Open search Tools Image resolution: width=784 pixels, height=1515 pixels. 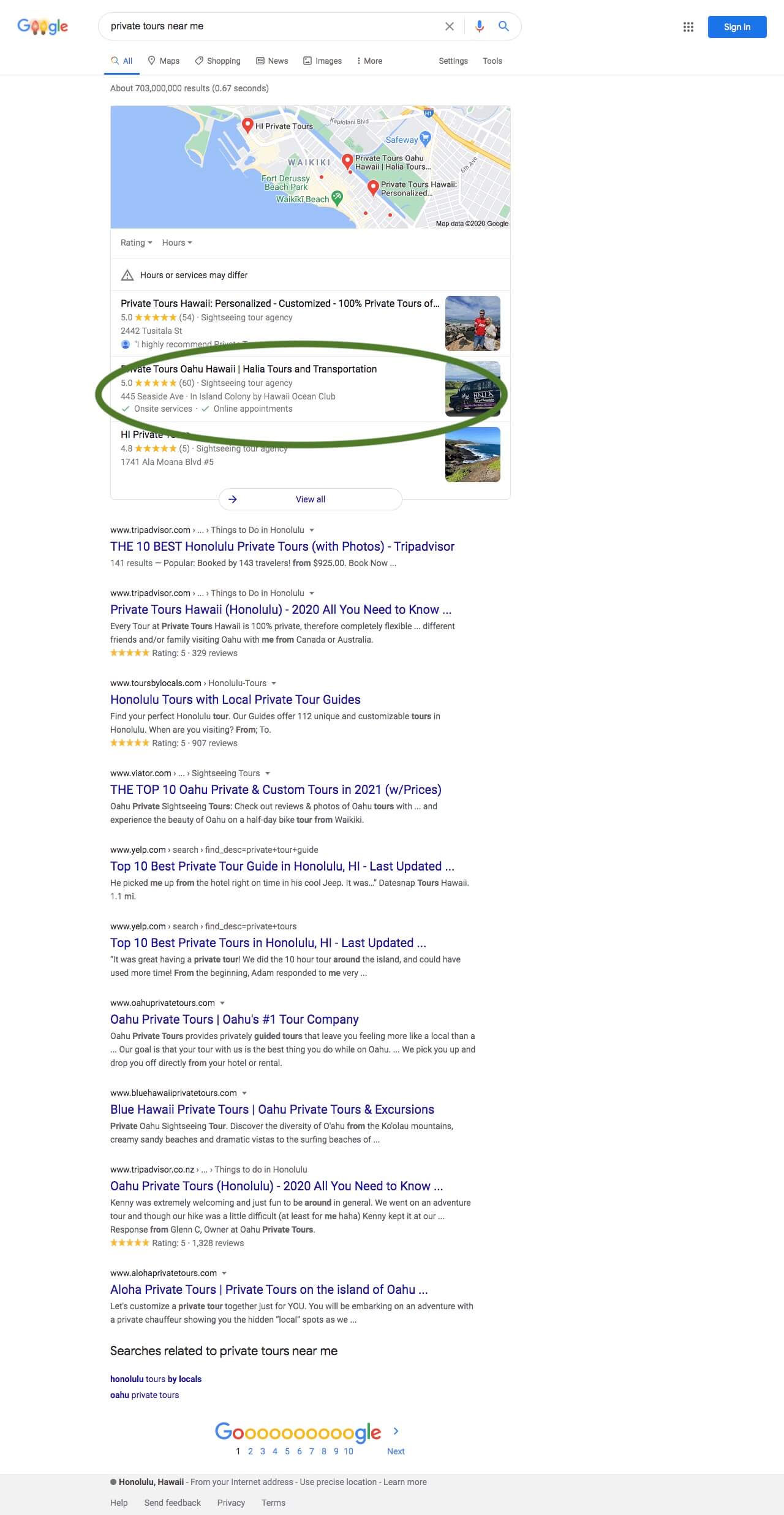coord(492,61)
